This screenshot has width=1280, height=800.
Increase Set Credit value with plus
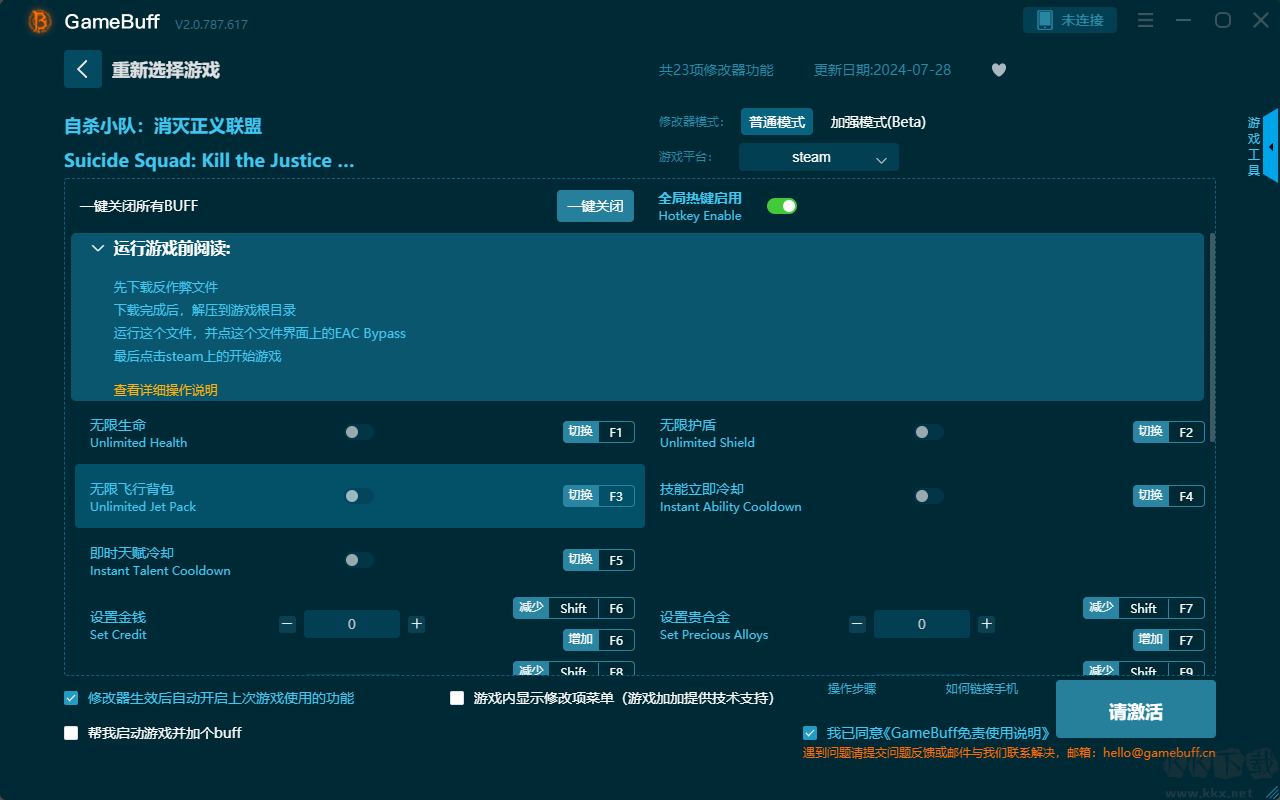[x=417, y=624]
